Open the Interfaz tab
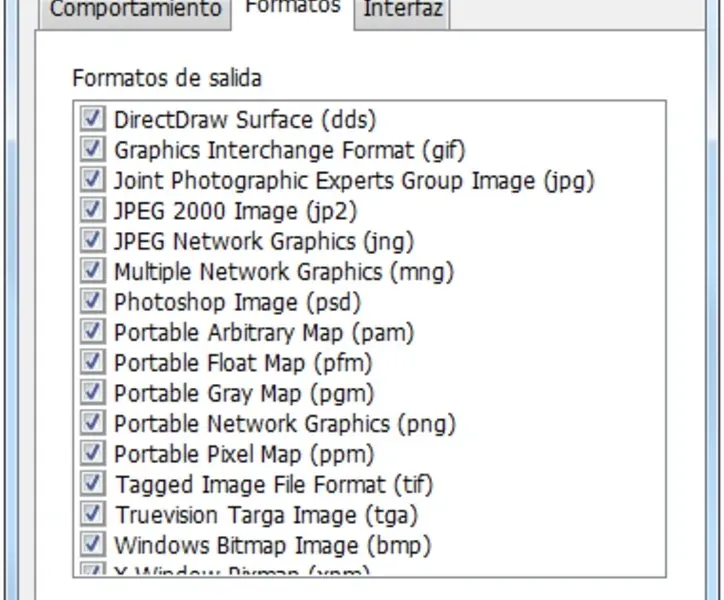This screenshot has width=724, height=600. click(x=404, y=10)
